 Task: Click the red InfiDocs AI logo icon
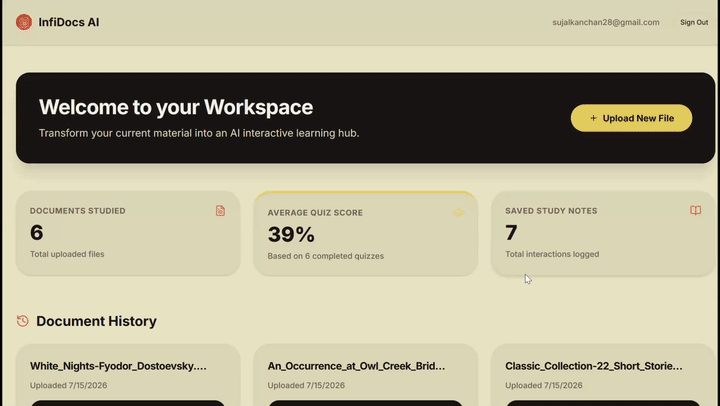[24, 22]
